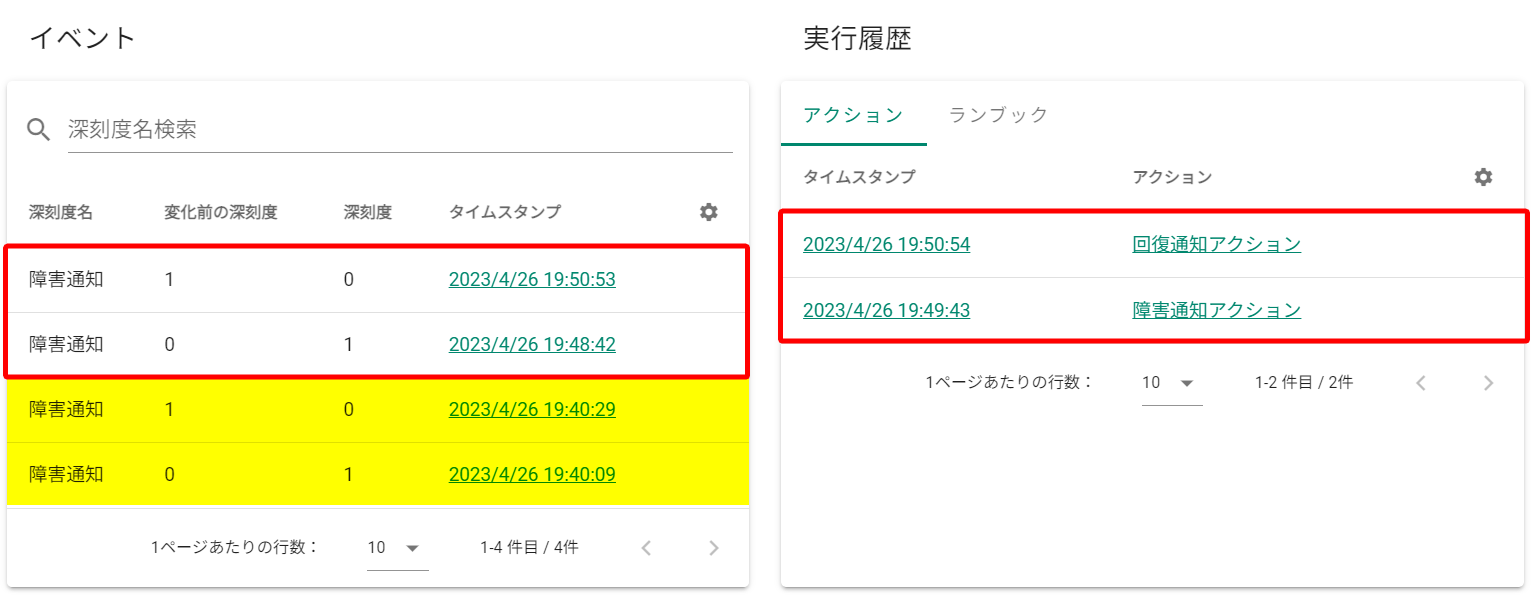Image resolution: width=1538 pixels, height=607 pixels.
Task: Select 障害通知 in the 19:50:53 row
Action: coord(66,280)
